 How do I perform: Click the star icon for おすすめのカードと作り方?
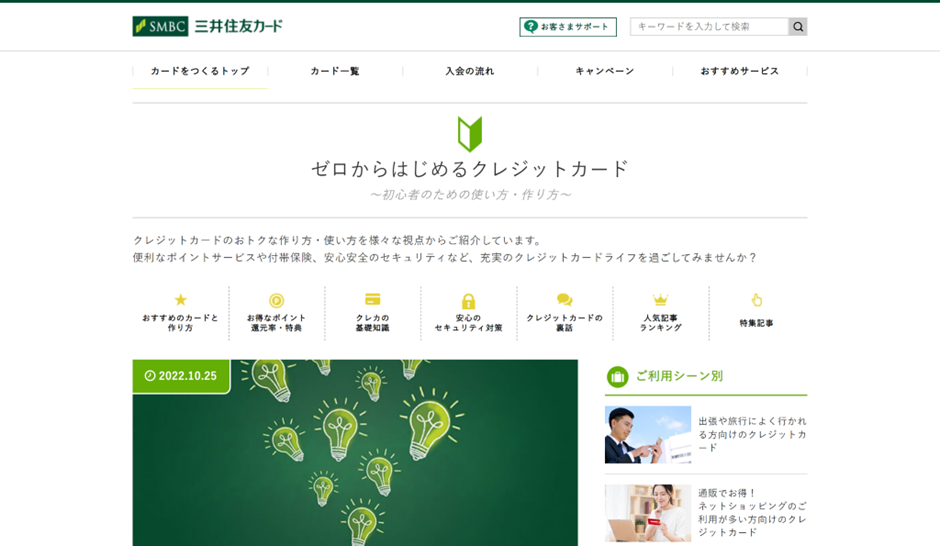coord(180,300)
